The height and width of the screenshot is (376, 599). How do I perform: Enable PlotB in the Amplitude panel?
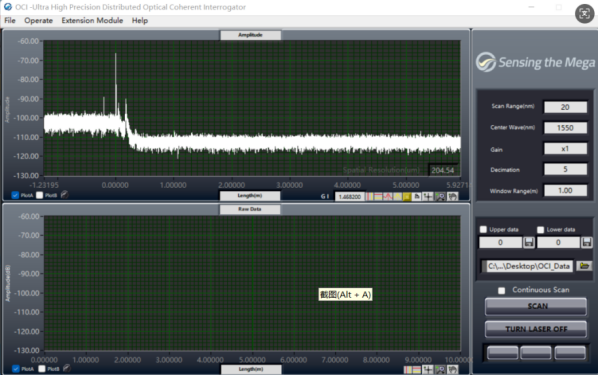click(39, 195)
